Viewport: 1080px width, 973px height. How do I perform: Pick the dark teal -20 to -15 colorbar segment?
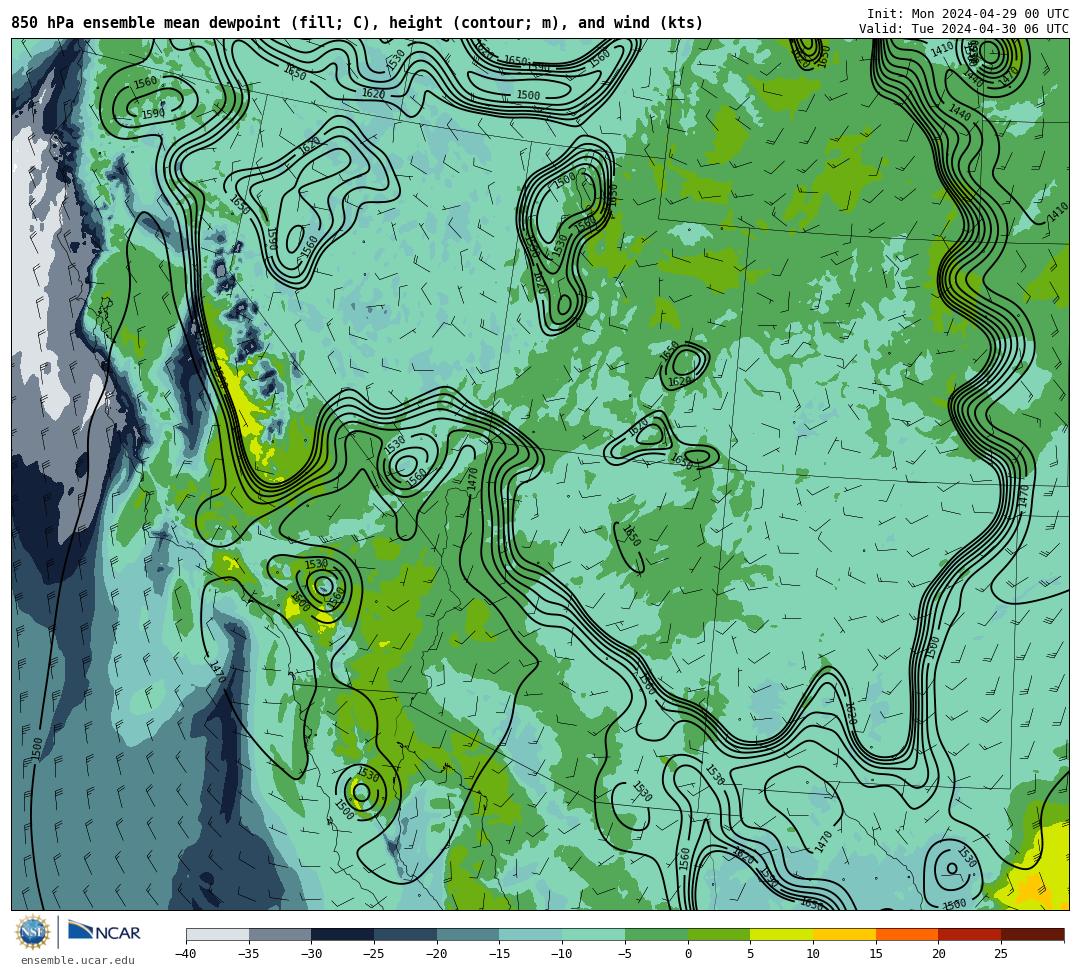468,934
